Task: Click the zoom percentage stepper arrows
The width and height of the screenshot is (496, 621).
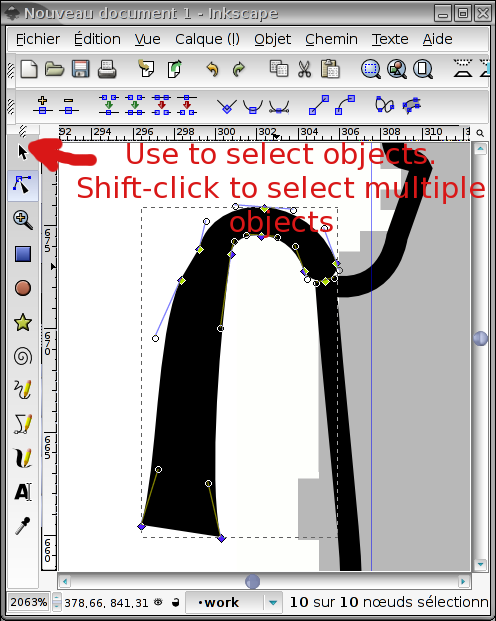Action: [57, 602]
